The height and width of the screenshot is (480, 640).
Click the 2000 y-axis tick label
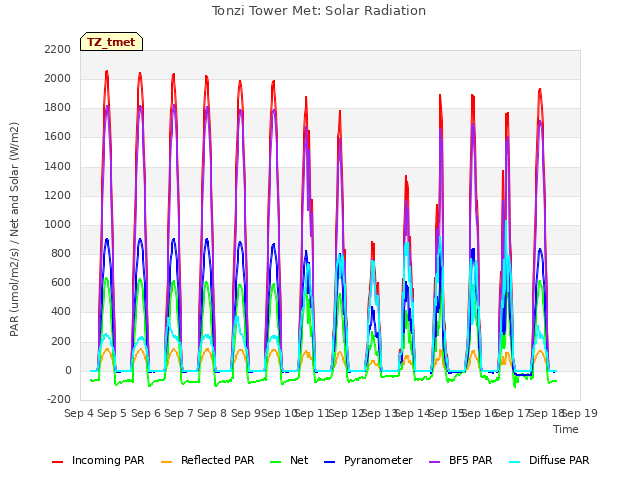pyautogui.click(x=58, y=79)
